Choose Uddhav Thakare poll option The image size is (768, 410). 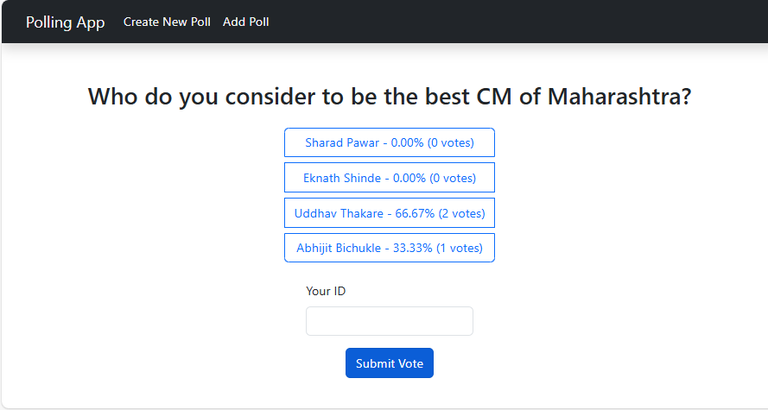pos(389,213)
